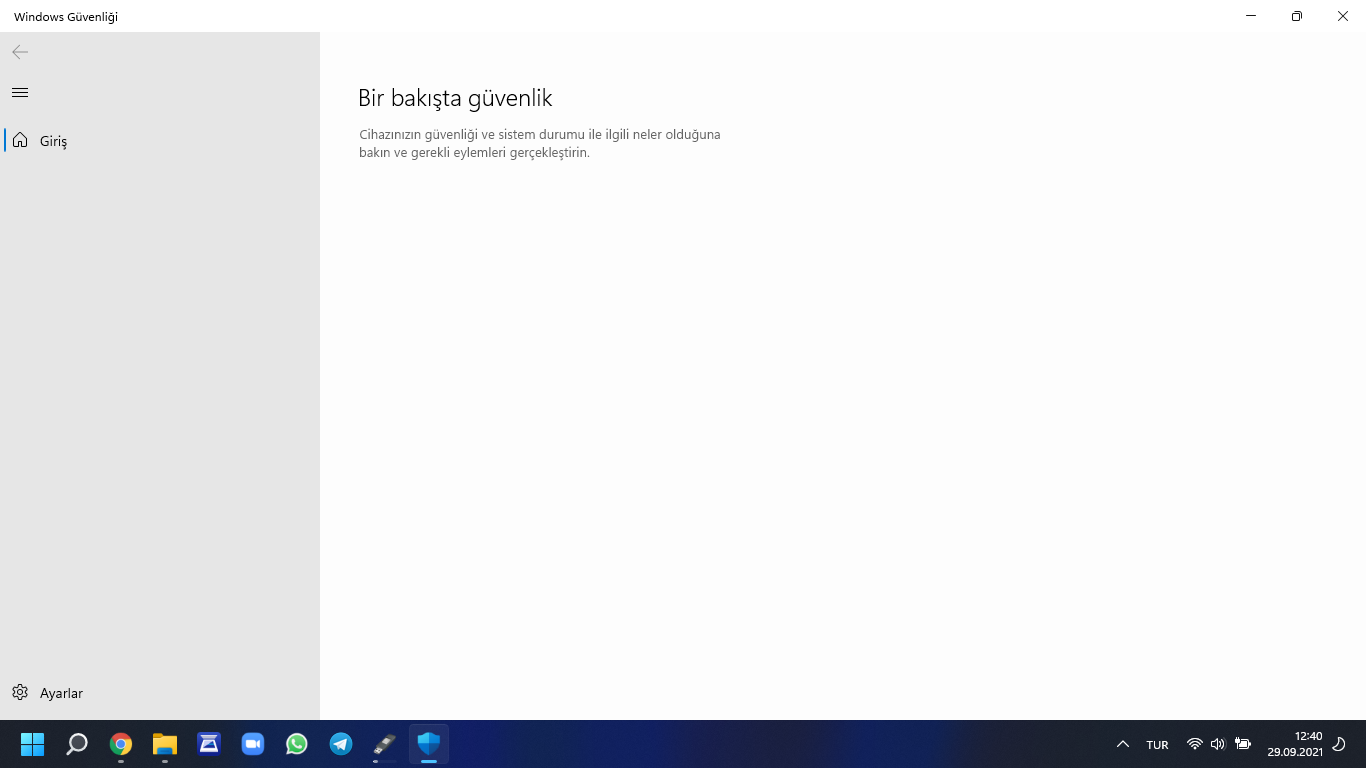
Task: Select Giriş in the sidebar
Action: pos(160,141)
